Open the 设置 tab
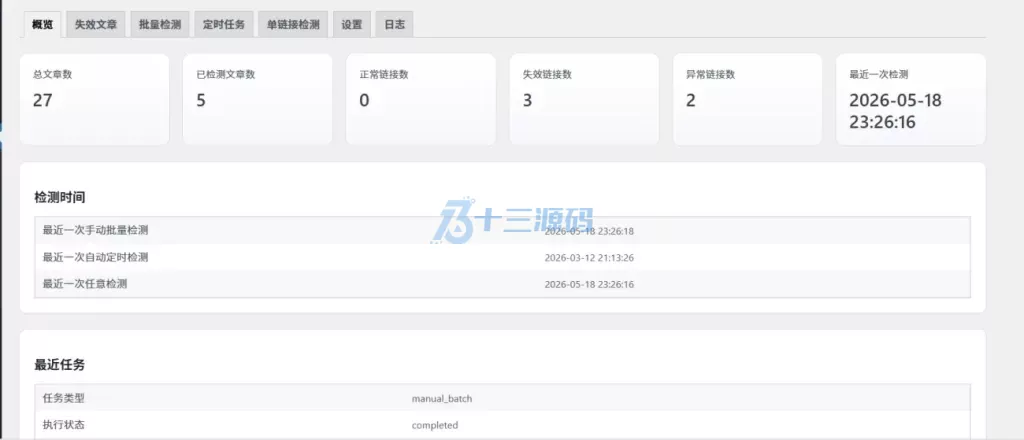The image size is (1024, 440). click(x=351, y=25)
